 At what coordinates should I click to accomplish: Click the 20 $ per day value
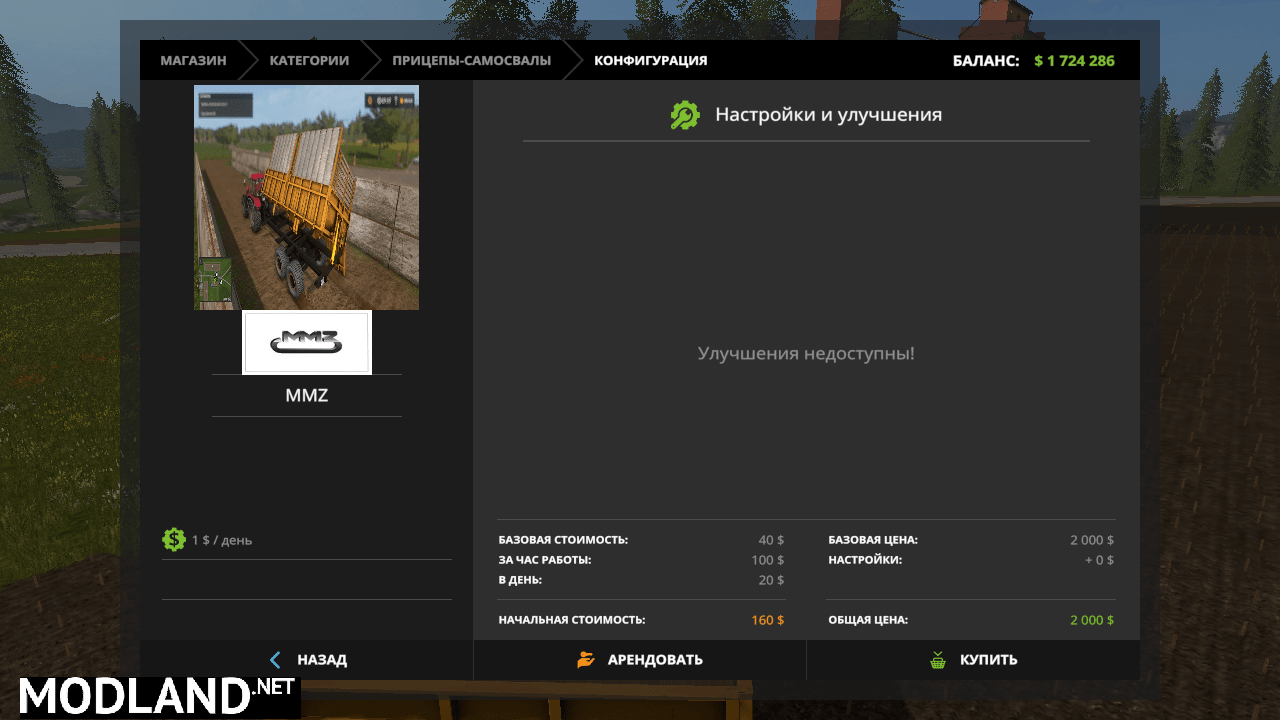tap(771, 580)
